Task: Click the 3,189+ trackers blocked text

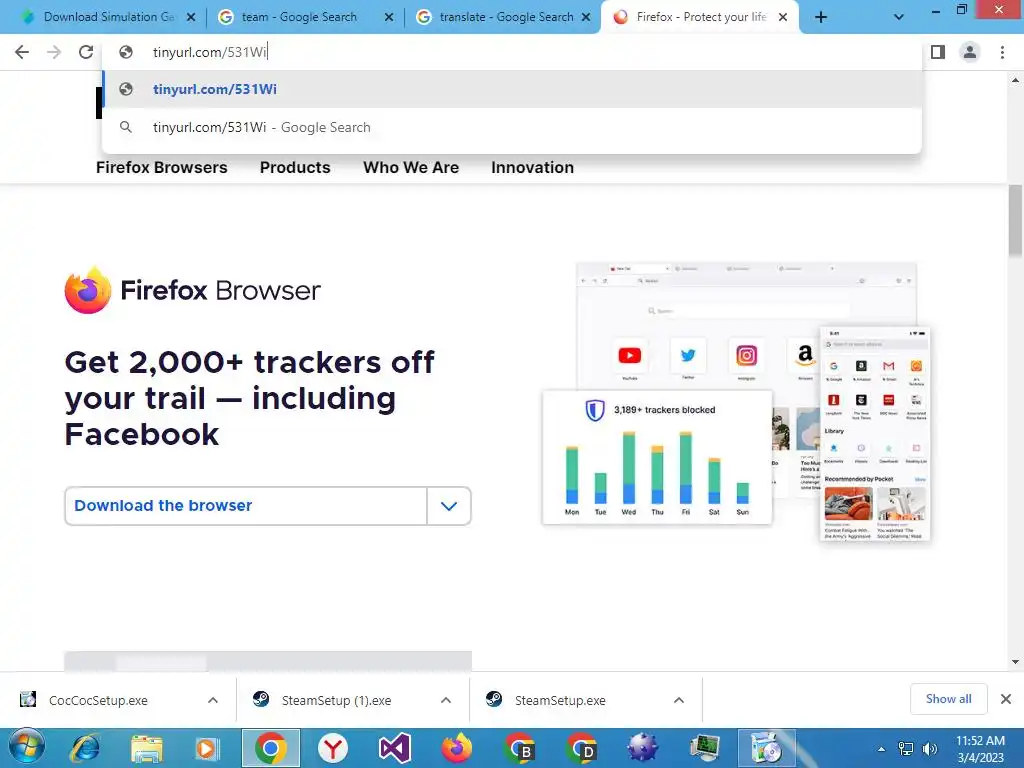Action: coord(664,410)
